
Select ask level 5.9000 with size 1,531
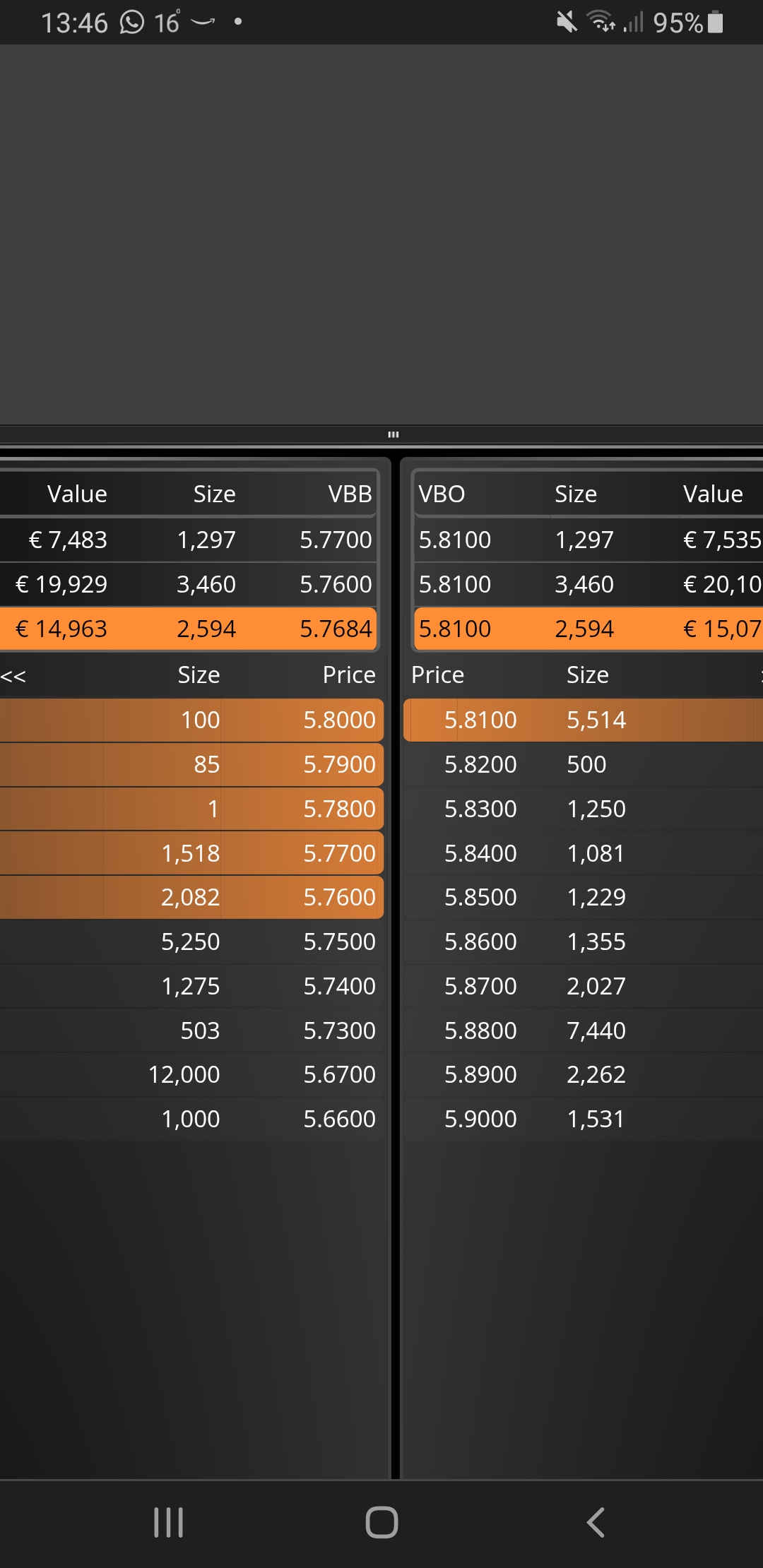[583, 1119]
